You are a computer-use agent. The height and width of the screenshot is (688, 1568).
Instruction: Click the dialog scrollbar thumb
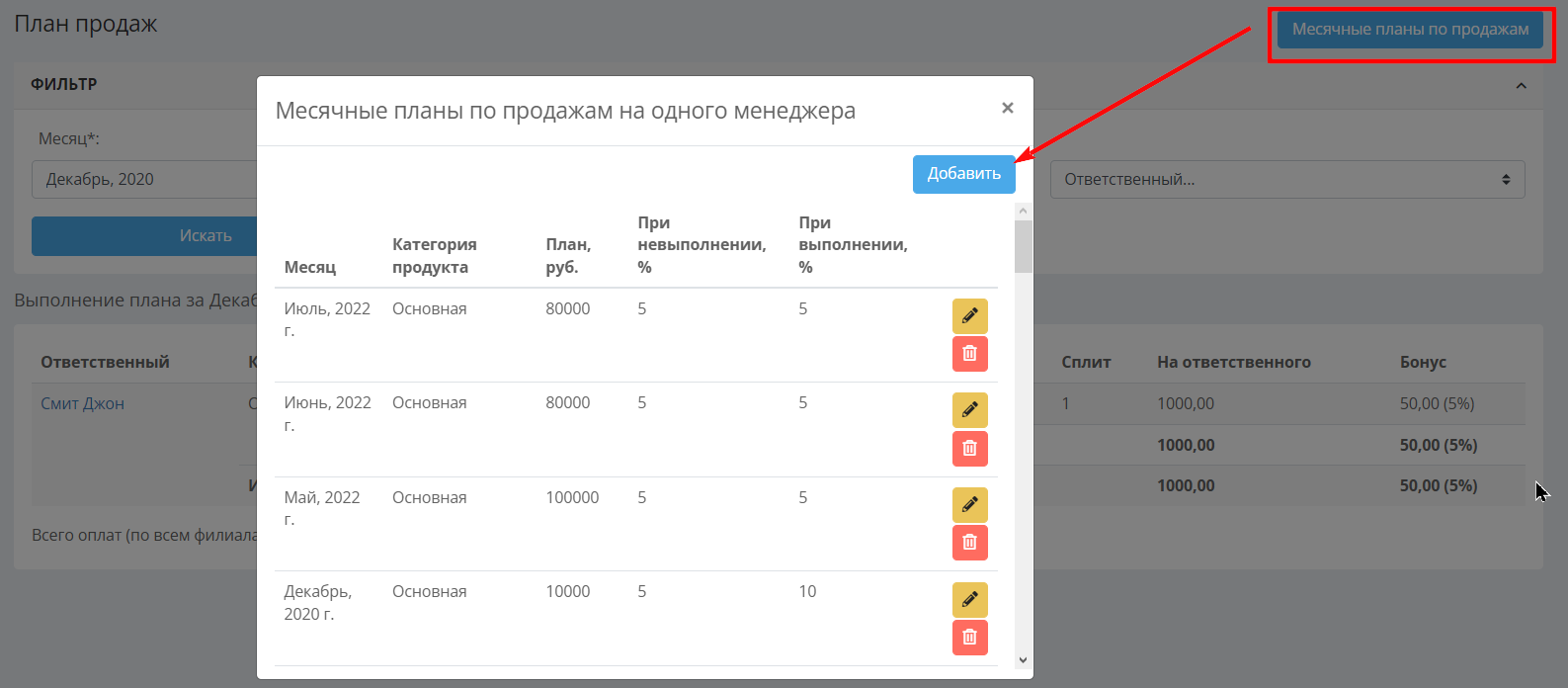click(1024, 246)
